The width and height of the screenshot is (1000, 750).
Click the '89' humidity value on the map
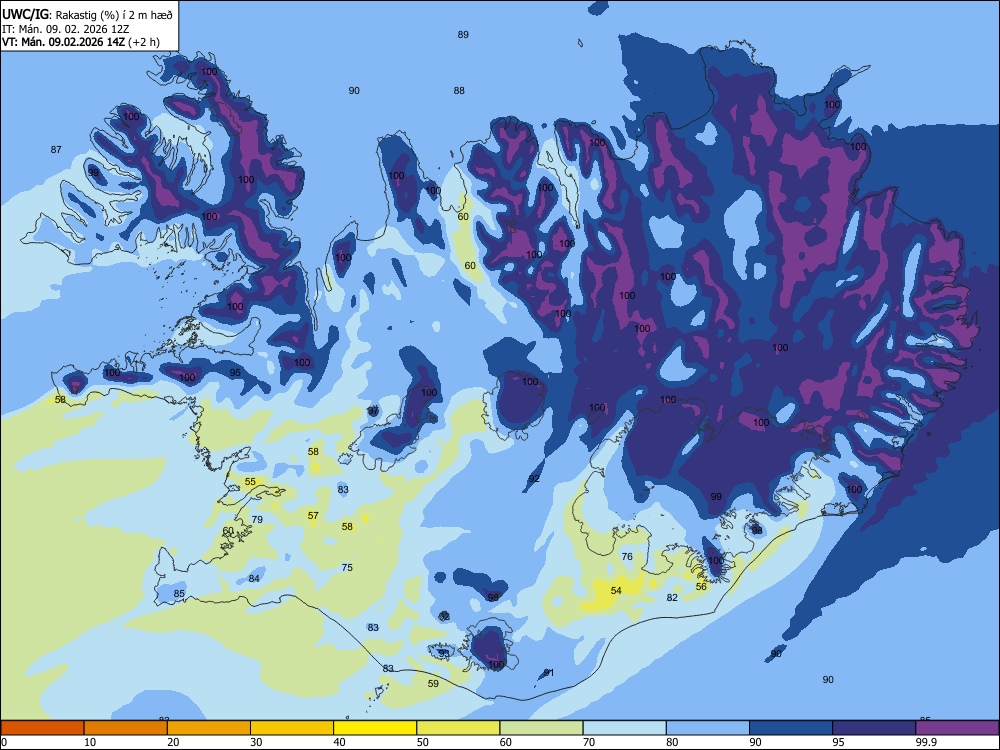coord(463,34)
